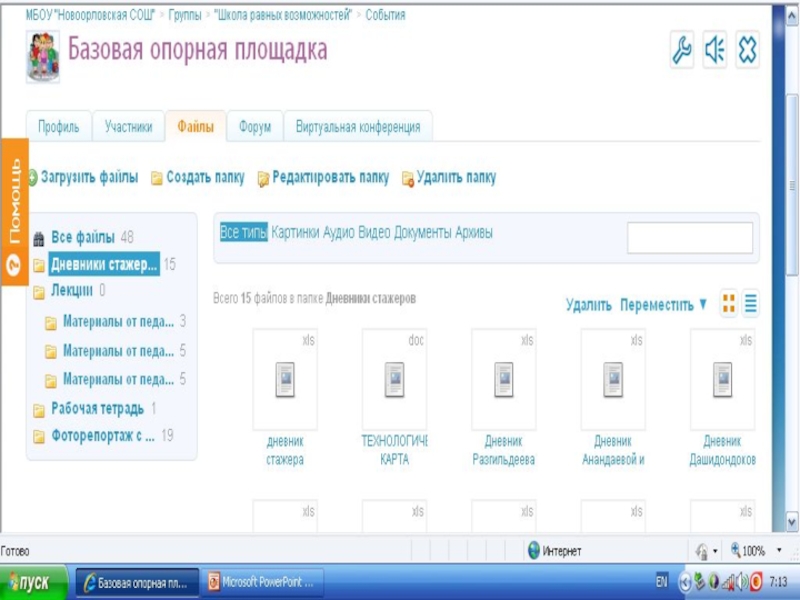Click the Рабочая тетрадь folder icon
This screenshot has width=800, height=600.
coord(39,410)
